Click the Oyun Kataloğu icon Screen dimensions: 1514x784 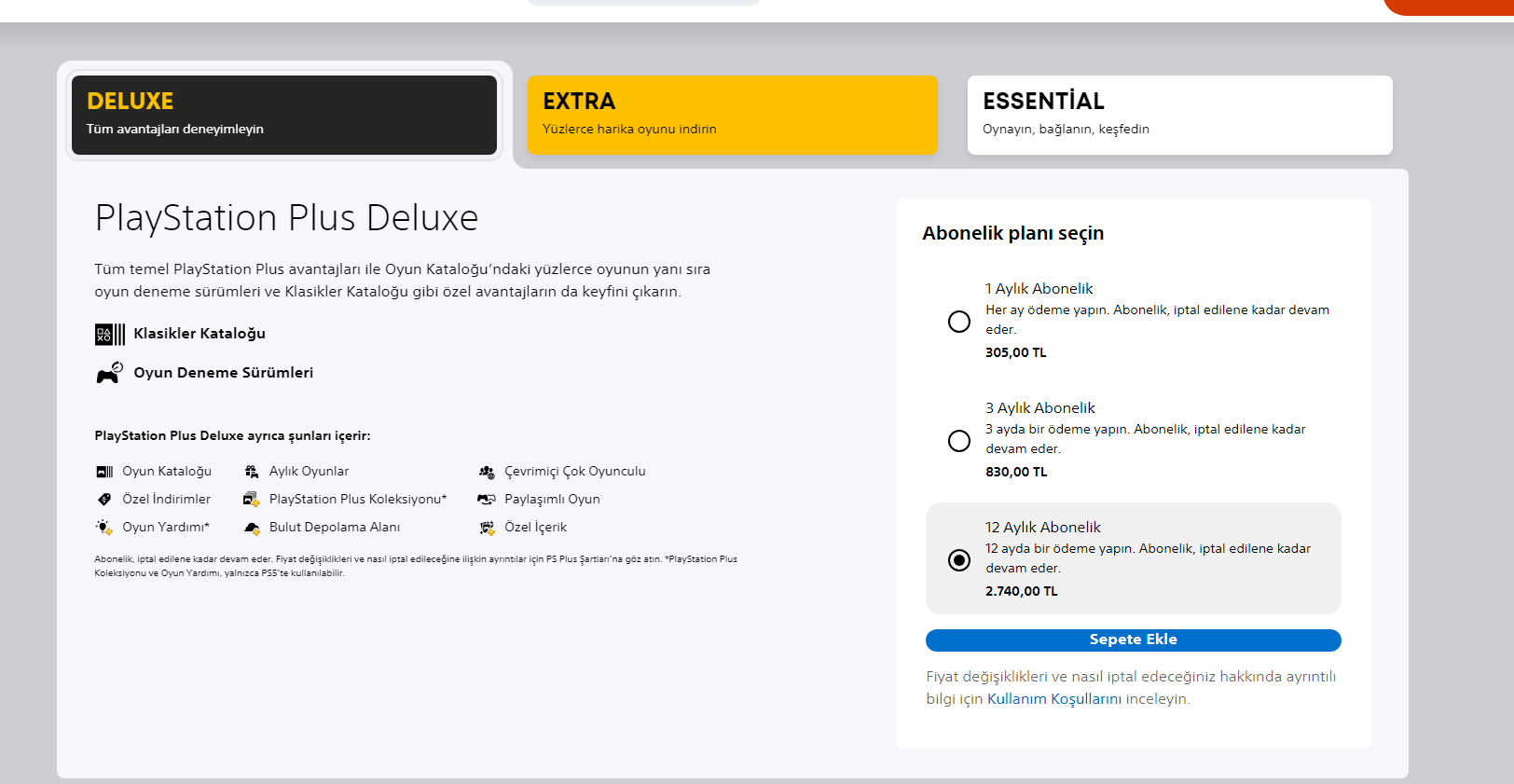click(x=104, y=472)
